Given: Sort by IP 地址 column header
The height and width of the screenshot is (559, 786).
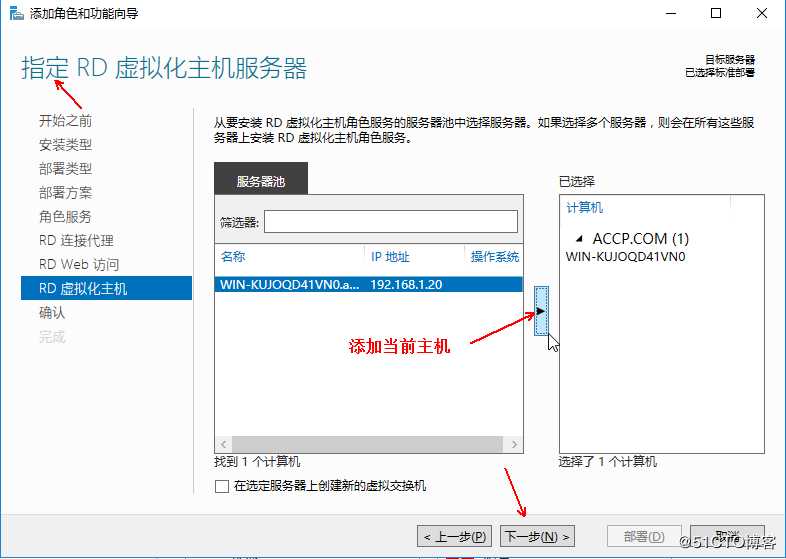Looking at the screenshot, I should pyautogui.click(x=390, y=257).
